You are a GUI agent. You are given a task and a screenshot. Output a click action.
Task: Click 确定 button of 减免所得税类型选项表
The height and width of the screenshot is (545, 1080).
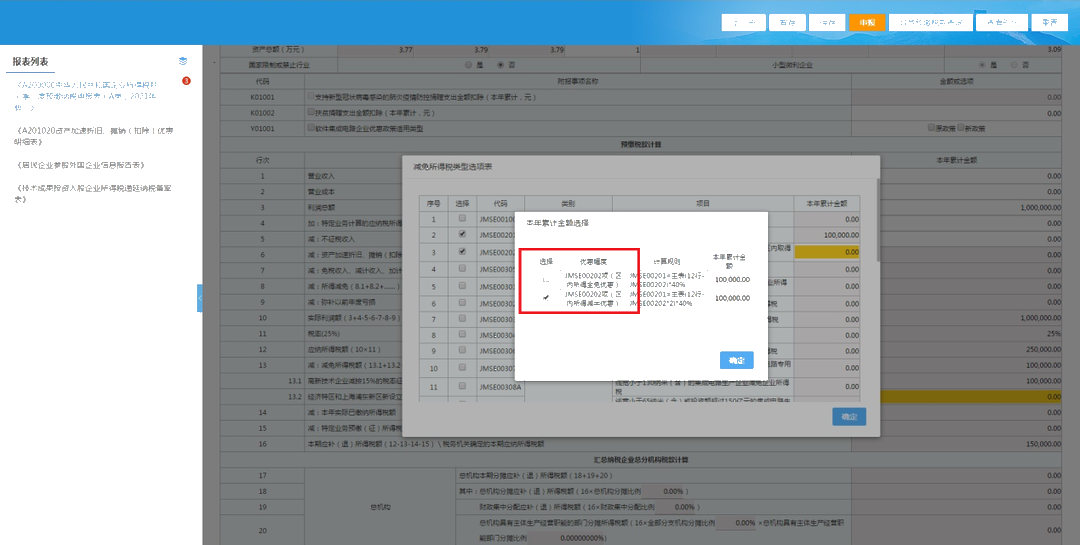(x=849, y=417)
